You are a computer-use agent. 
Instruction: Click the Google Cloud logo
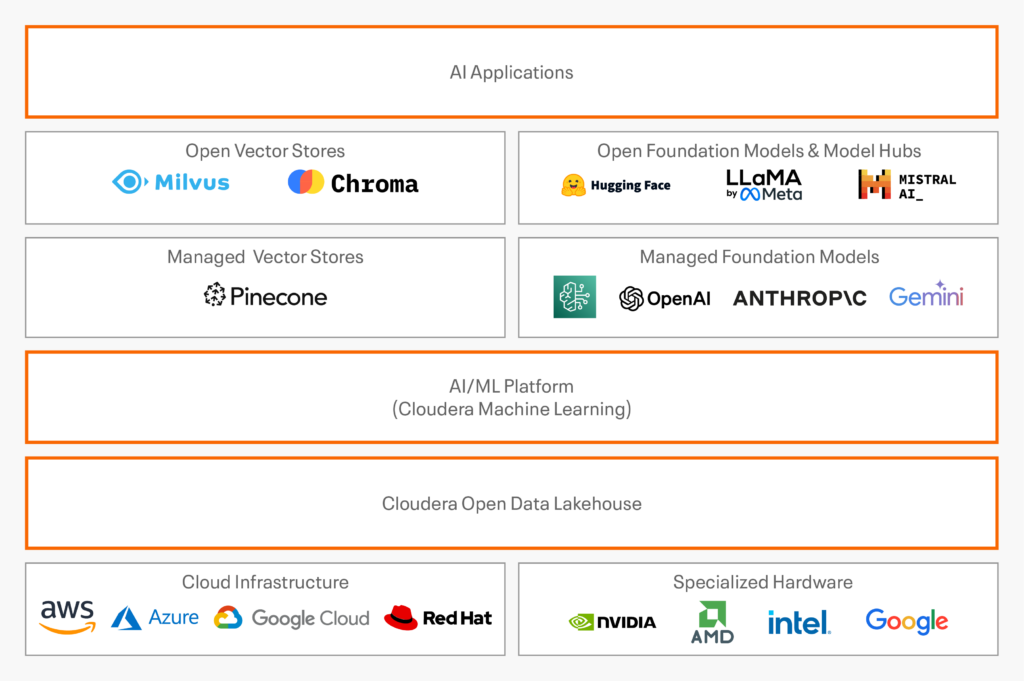[x=291, y=618]
